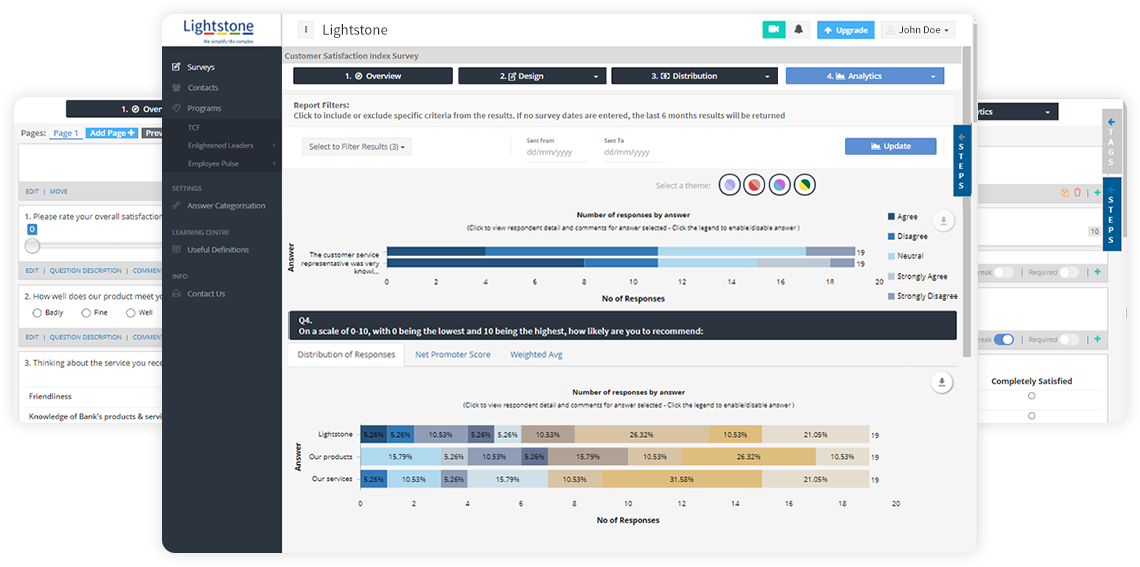Expand the 4. Analytics step dropdown
This screenshot has width=1140, height=567.
[x=864, y=76]
